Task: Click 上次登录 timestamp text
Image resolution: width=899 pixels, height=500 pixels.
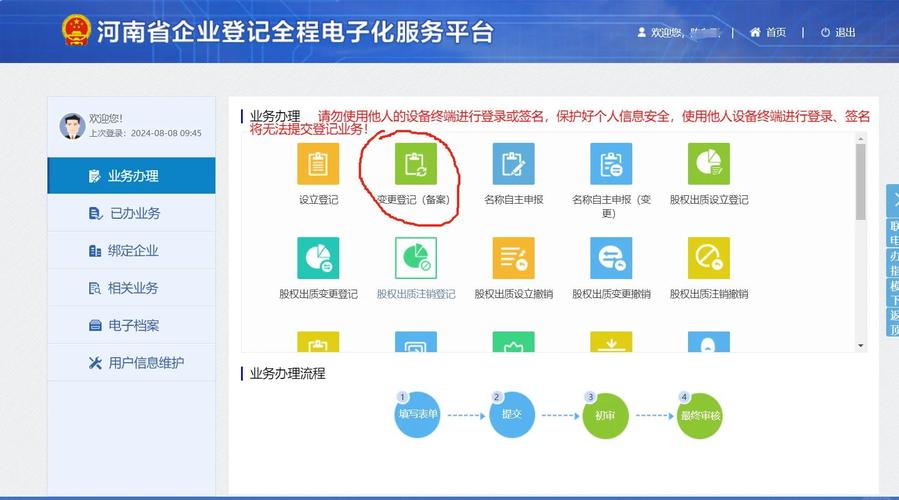Action: (x=145, y=133)
